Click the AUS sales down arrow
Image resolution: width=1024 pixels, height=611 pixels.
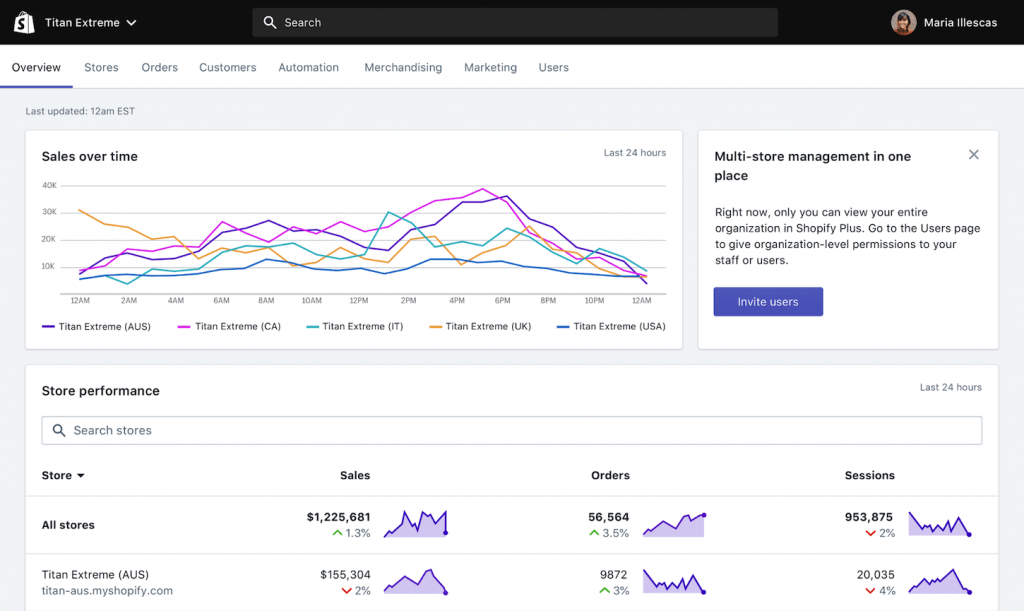point(346,591)
